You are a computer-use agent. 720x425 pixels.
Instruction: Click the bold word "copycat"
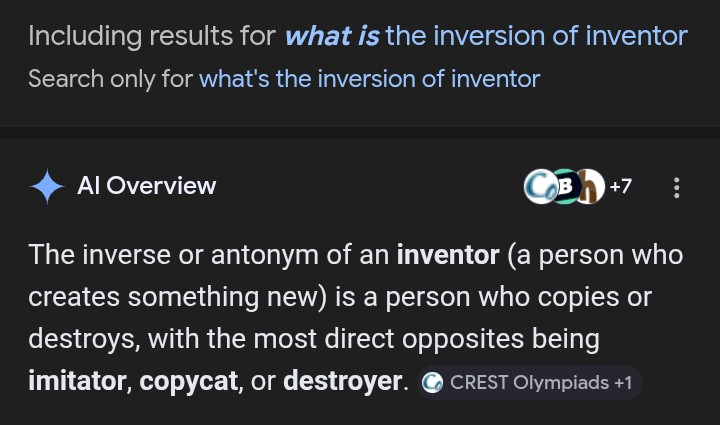tap(188, 381)
